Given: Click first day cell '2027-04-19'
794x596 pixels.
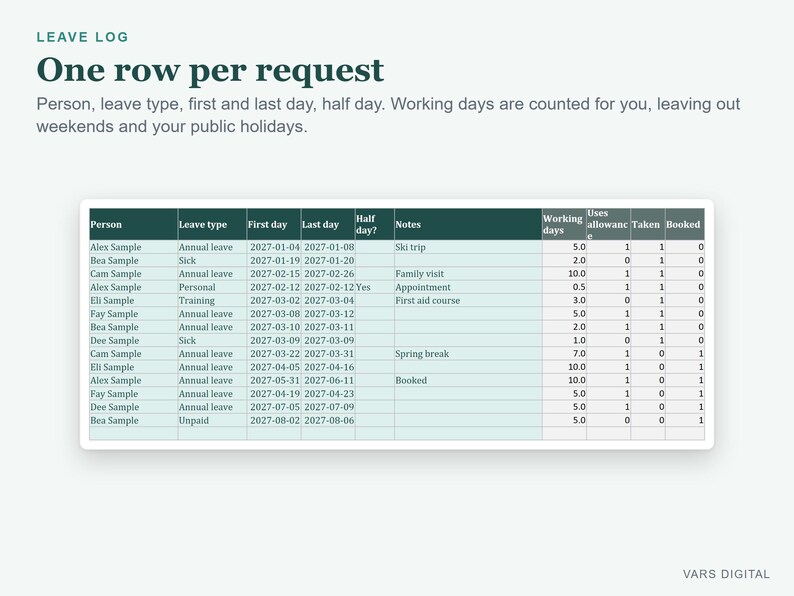Looking at the screenshot, I should coord(274,393).
